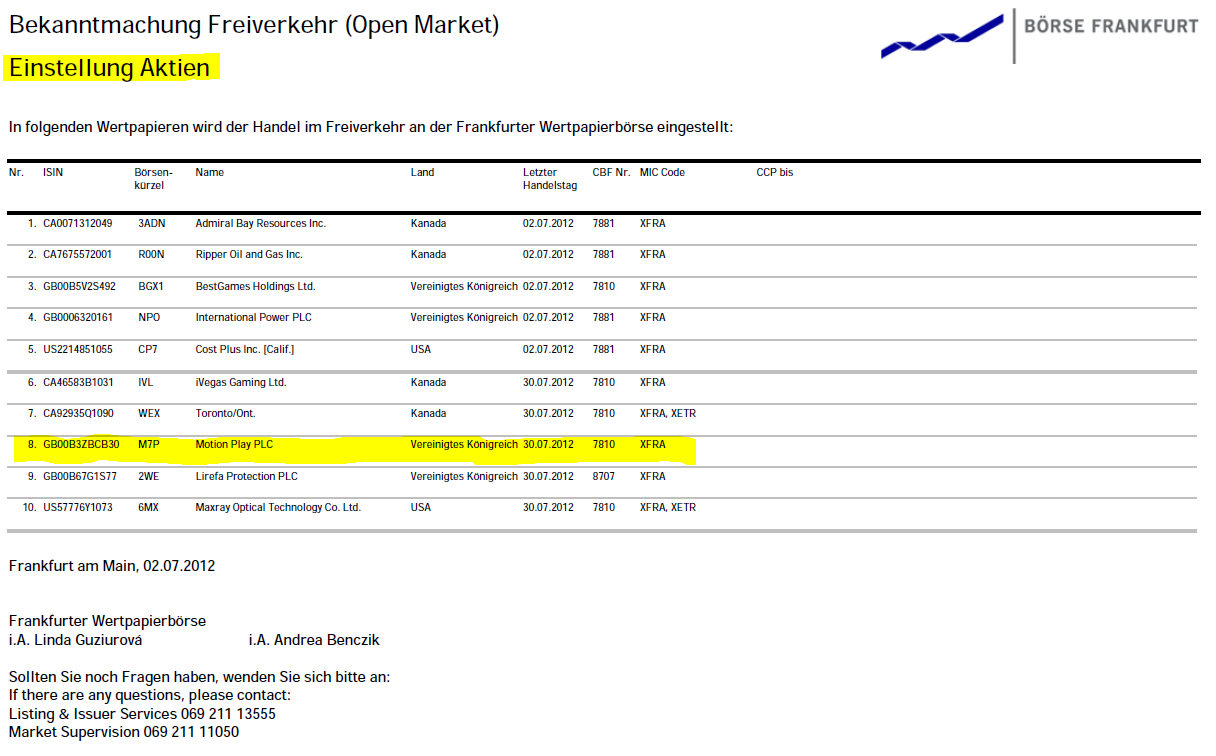Select iVegas Gaming Ltd. entry

240,383
